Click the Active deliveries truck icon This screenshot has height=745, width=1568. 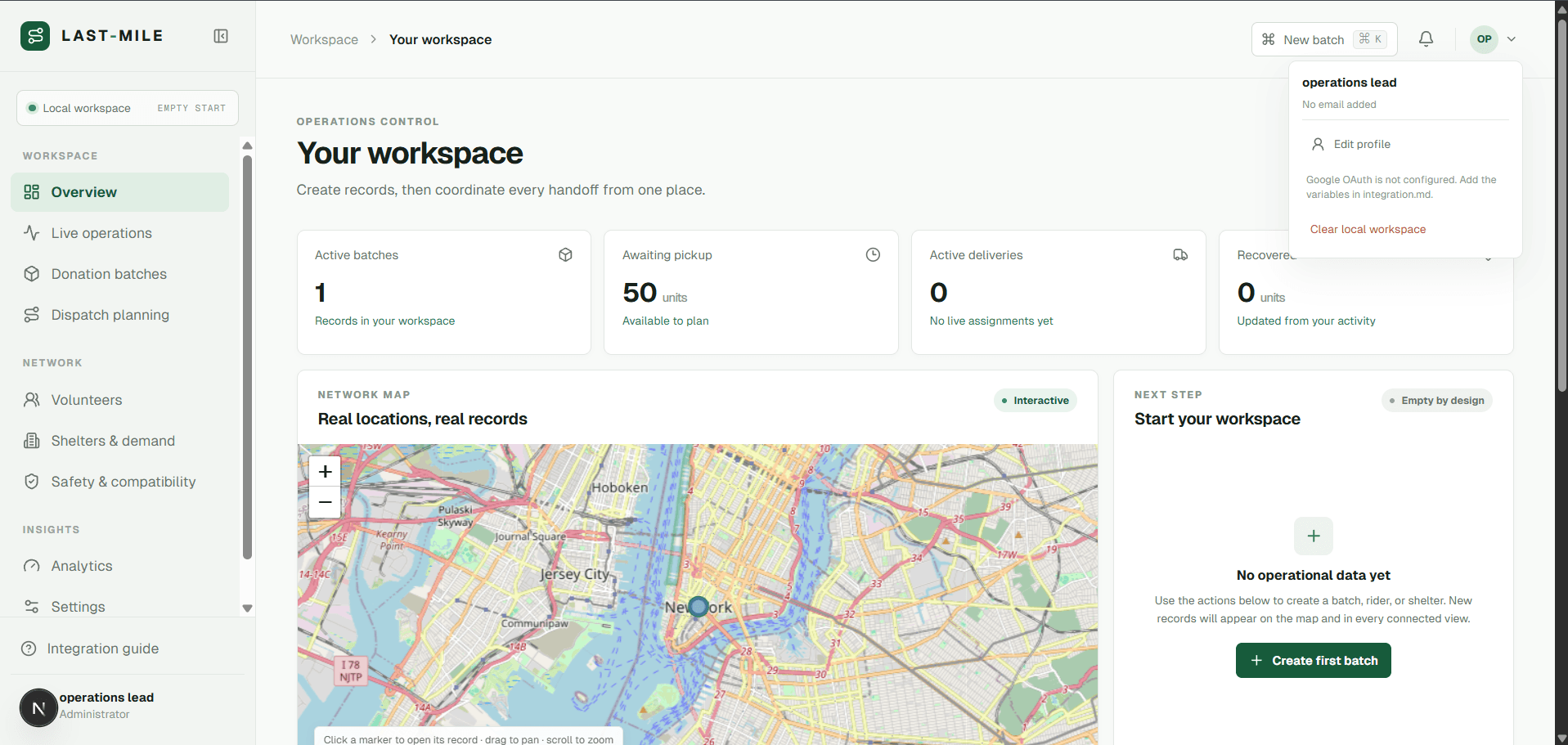tap(1180, 255)
